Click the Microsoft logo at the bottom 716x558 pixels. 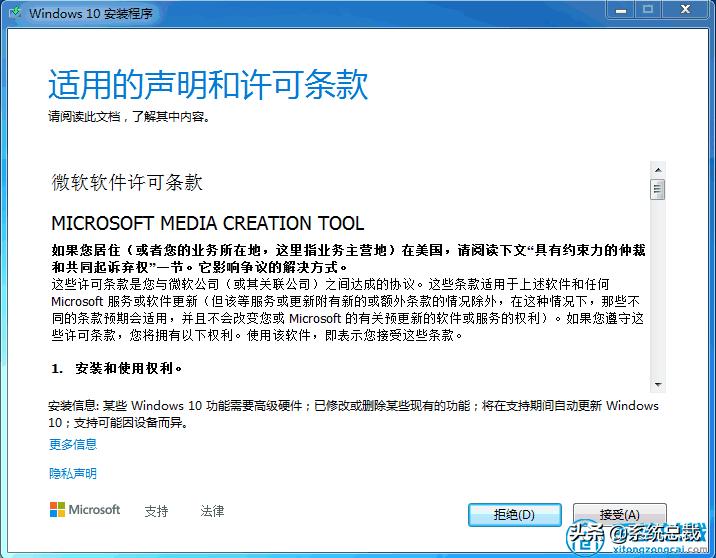pyautogui.click(x=85, y=510)
